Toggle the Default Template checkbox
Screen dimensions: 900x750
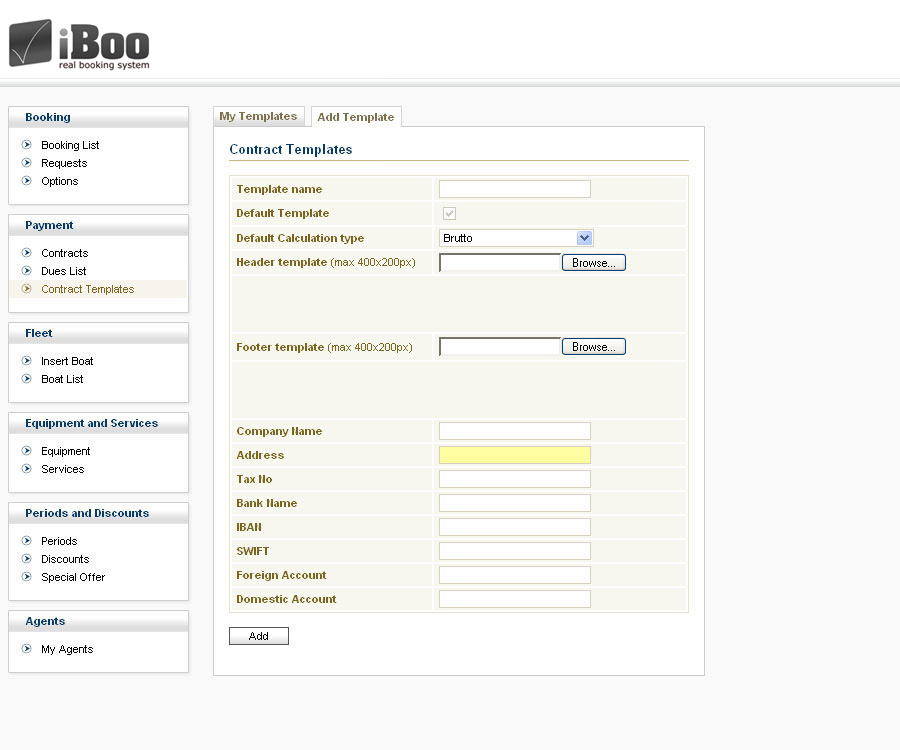tap(449, 213)
